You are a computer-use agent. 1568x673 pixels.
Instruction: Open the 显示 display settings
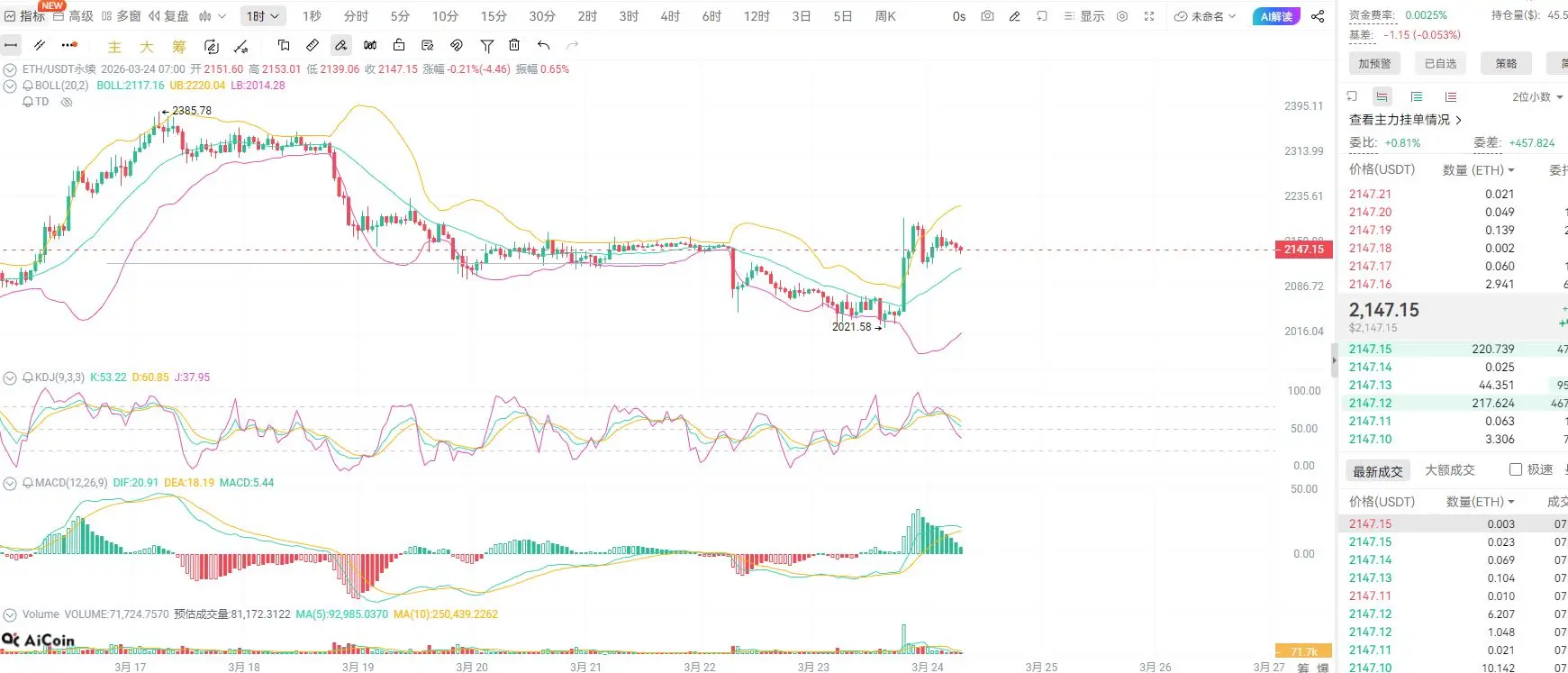click(1084, 16)
